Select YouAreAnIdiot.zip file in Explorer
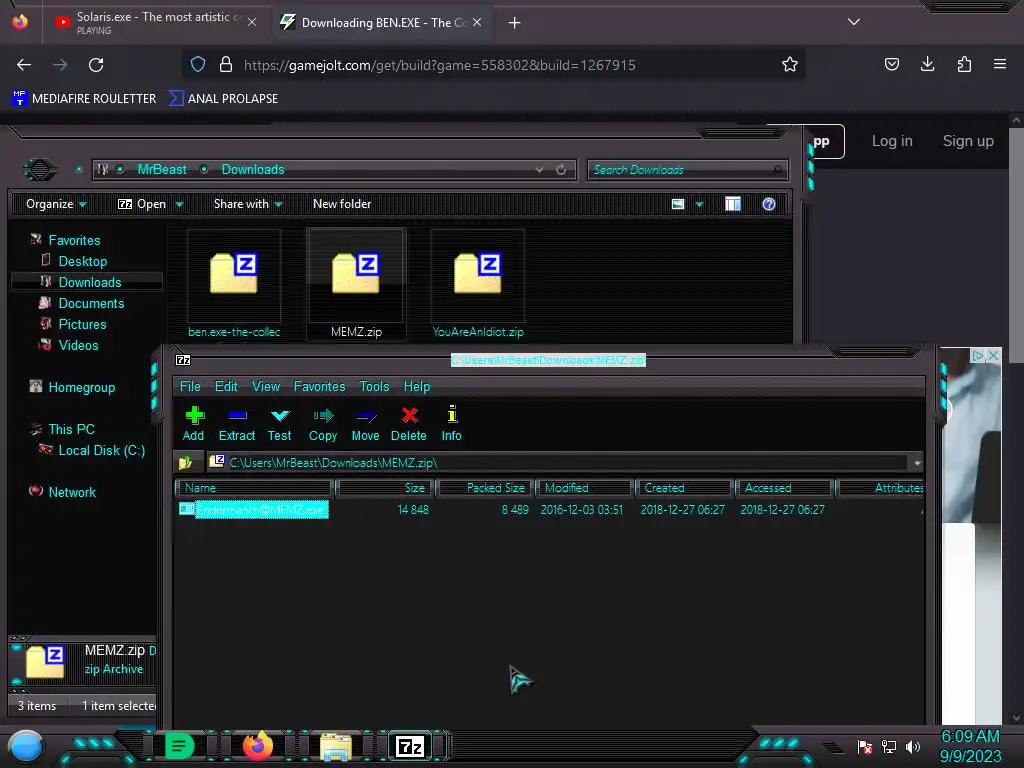This screenshot has width=1024, height=768. click(477, 284)
